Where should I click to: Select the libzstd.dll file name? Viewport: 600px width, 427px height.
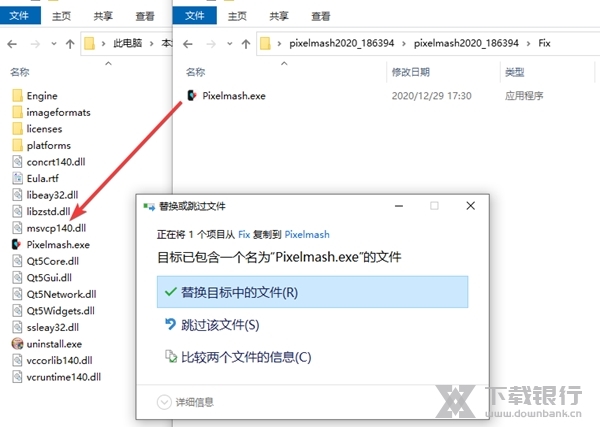point(49,211)
